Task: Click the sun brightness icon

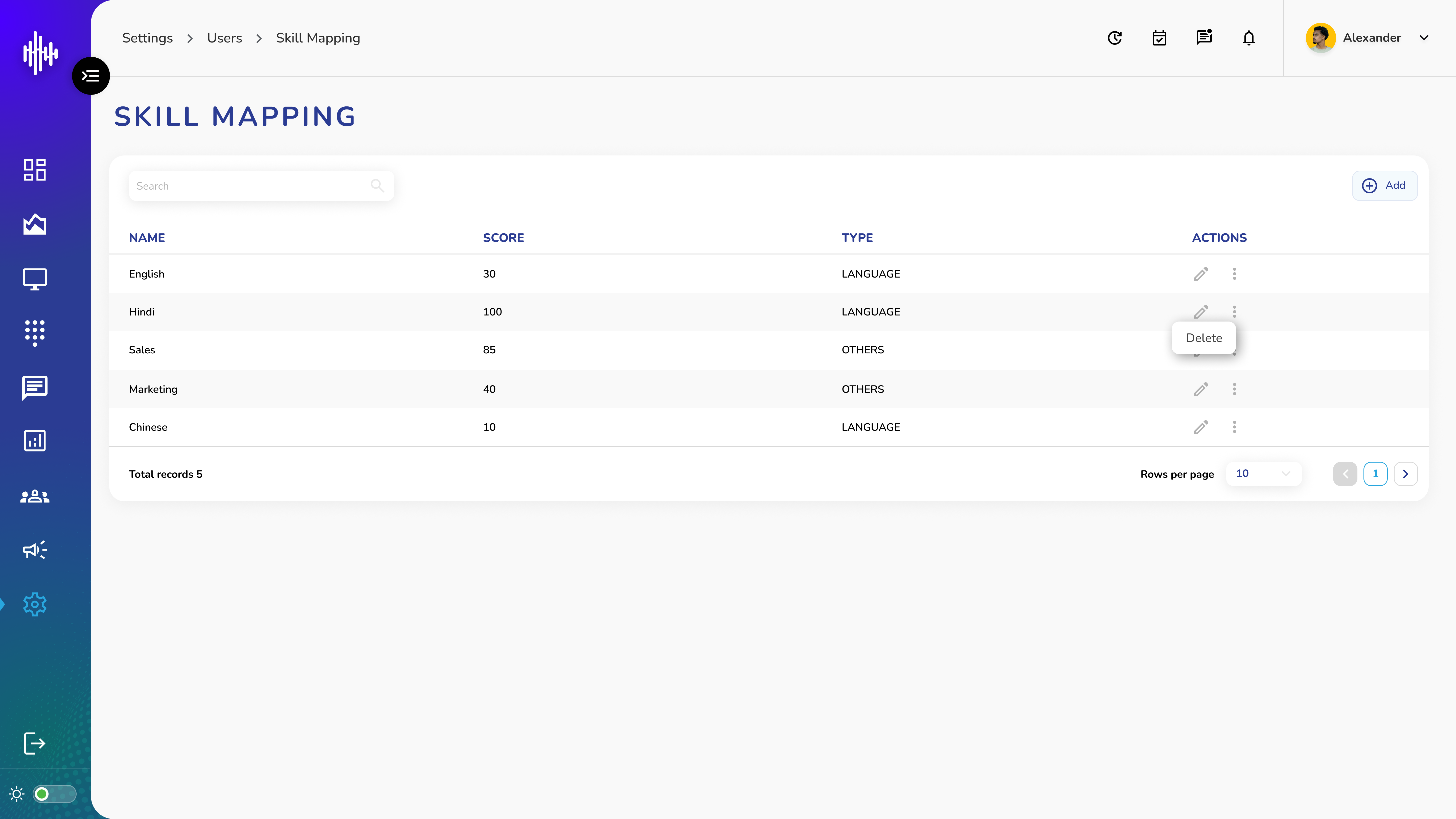Action: click(x=17, y=794)
